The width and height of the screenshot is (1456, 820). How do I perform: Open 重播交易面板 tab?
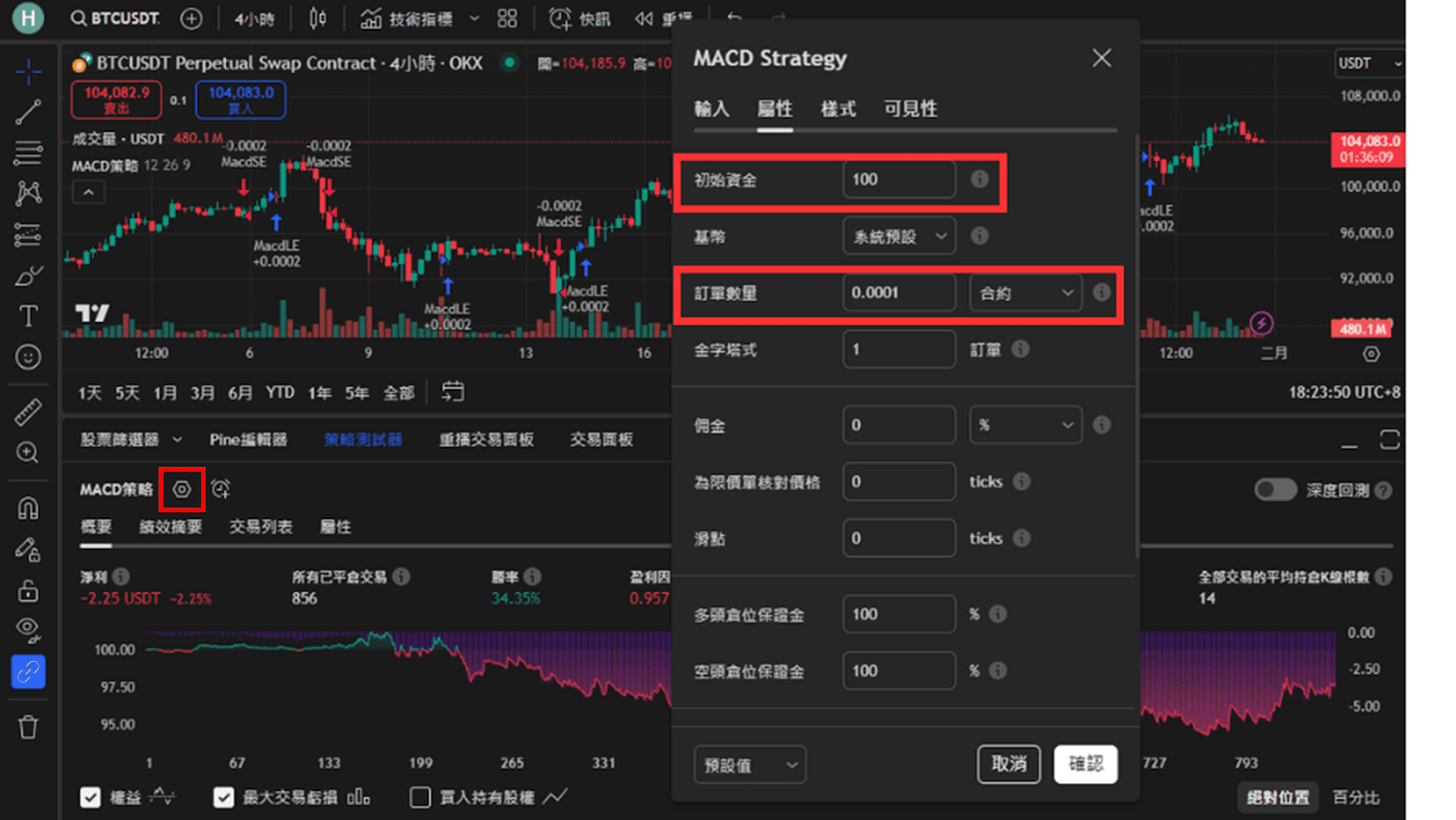coord(486,440)
